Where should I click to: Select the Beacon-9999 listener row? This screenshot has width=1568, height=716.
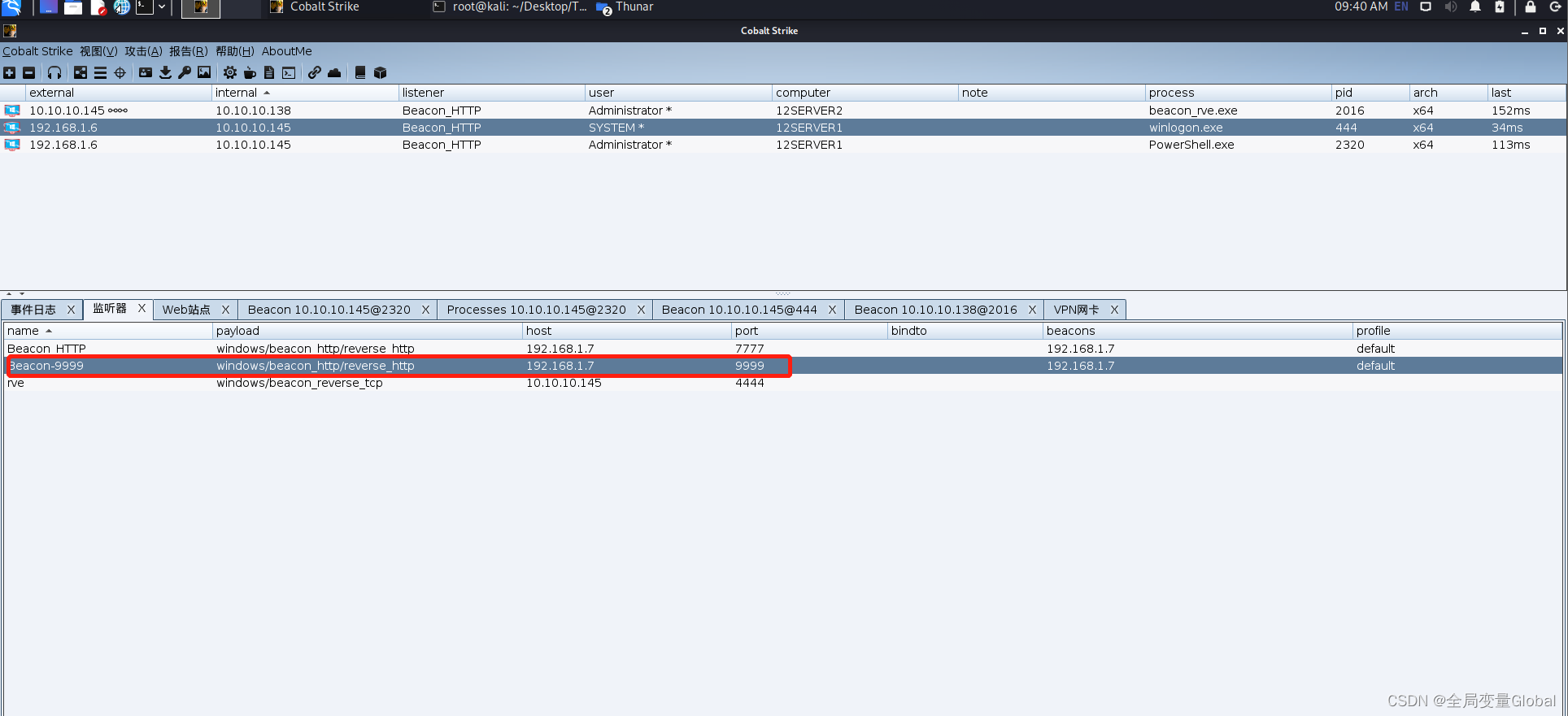tap(783, 366)
